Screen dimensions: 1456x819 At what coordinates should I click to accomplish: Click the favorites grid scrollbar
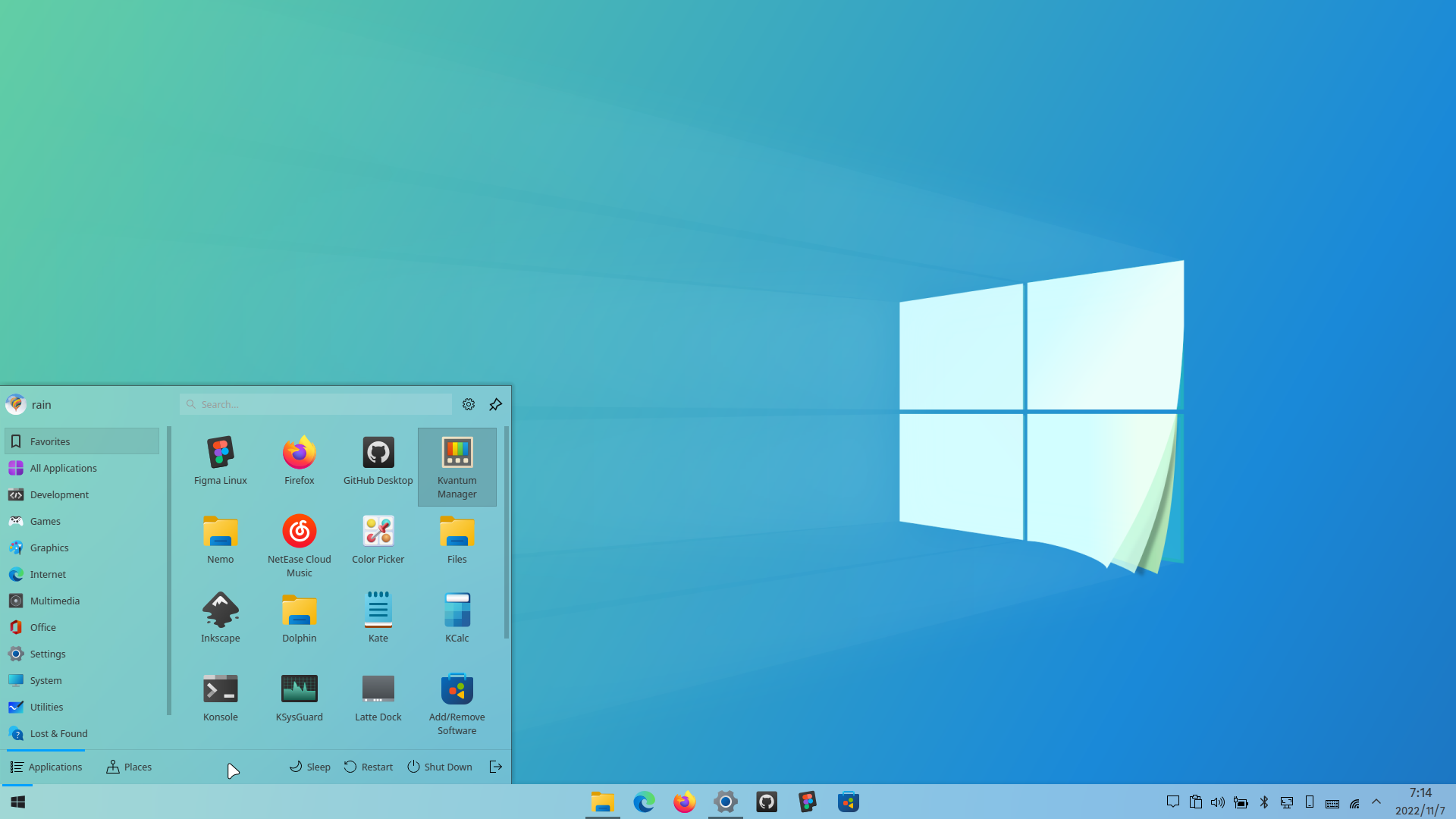[507, 531]
